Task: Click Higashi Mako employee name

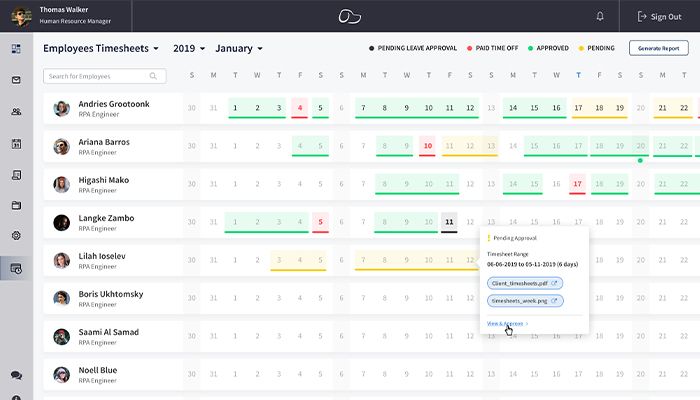Action: coord(104,180)
